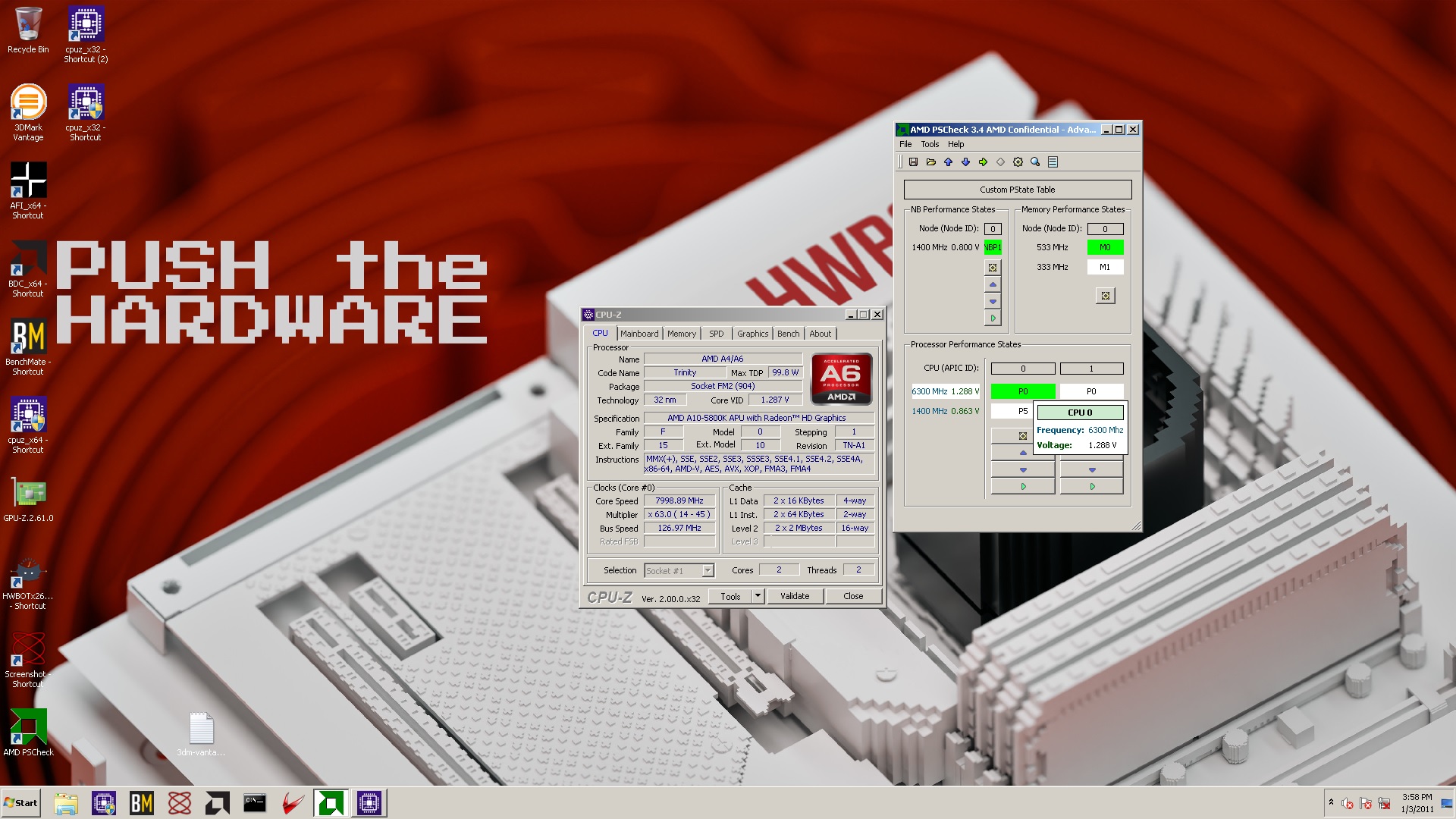This screenshot has height=819, width=1456.
Task: Click the green play button in CPU 1 column
Action: pyautogui.click(x=1092, y=486)
